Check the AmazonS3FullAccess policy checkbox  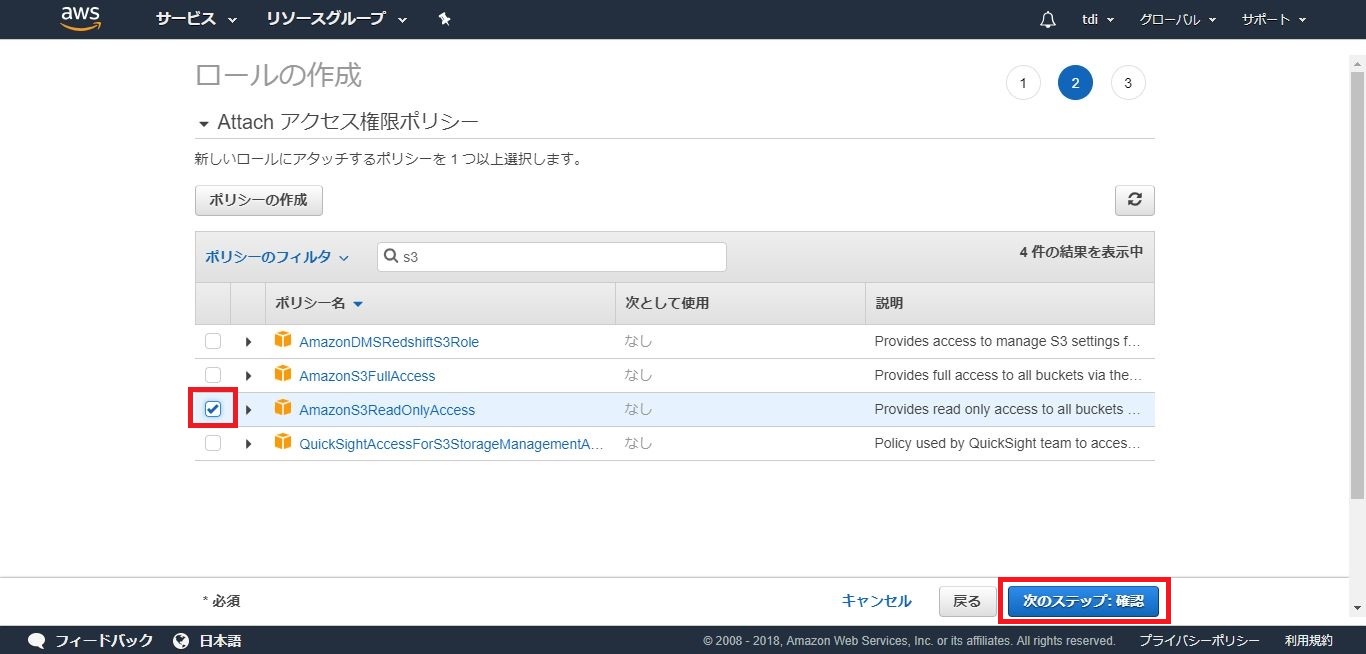pyautogui.click(x=213, y=375)
